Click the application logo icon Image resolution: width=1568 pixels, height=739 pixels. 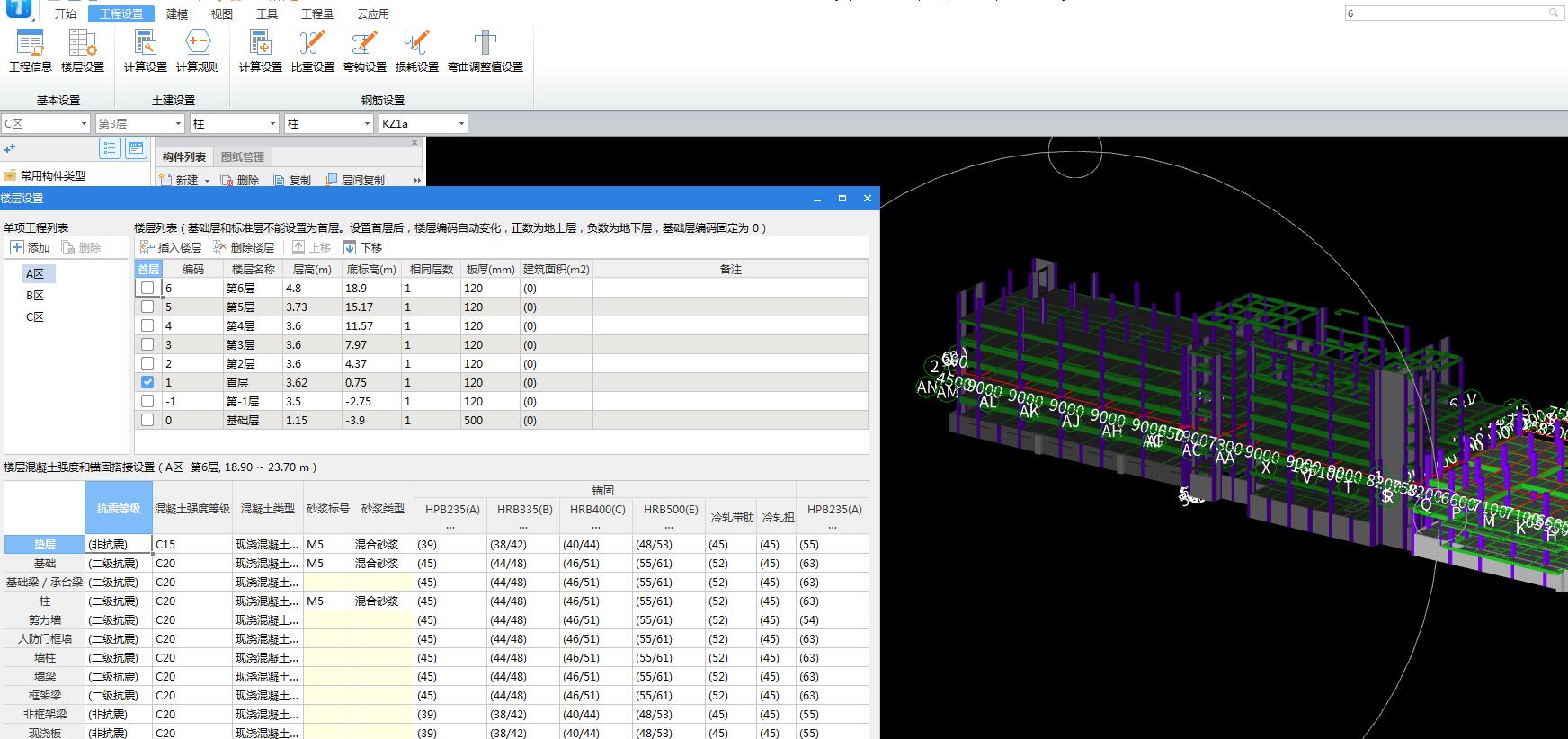[x=18, y=10]
